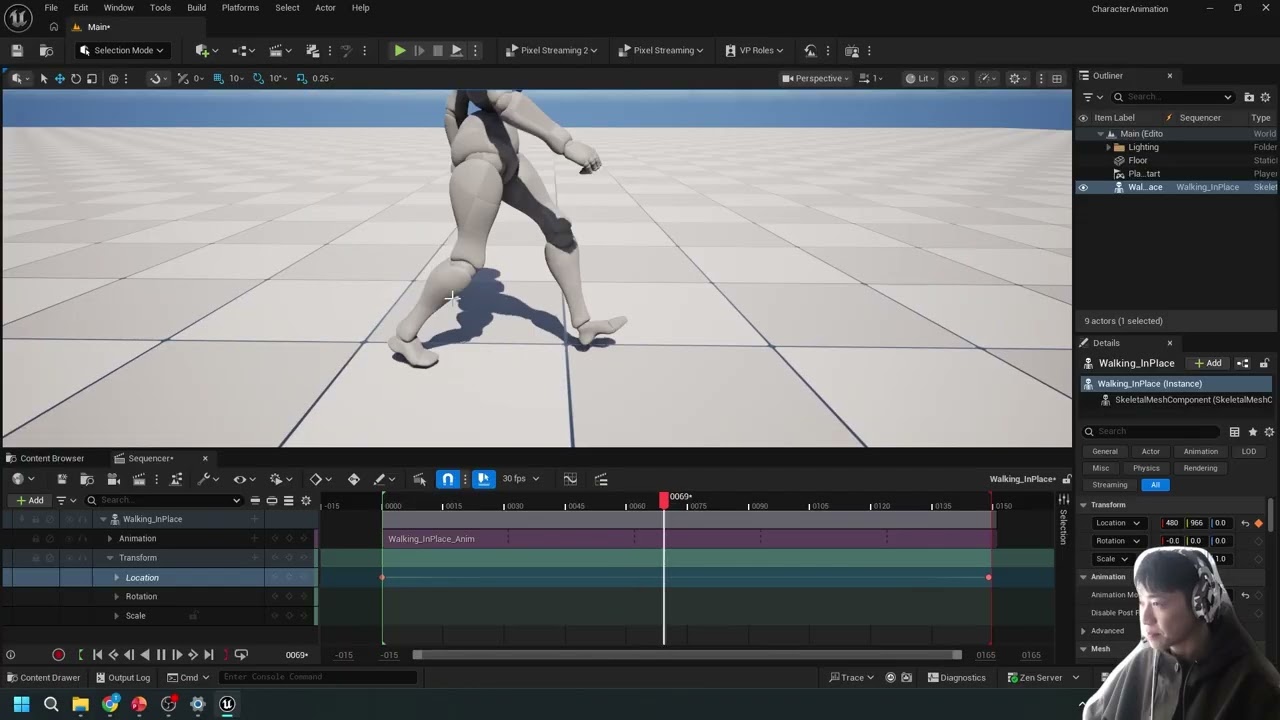
Task: Save the sequence in the Sequencer toolbar
Action: point(61,479)
